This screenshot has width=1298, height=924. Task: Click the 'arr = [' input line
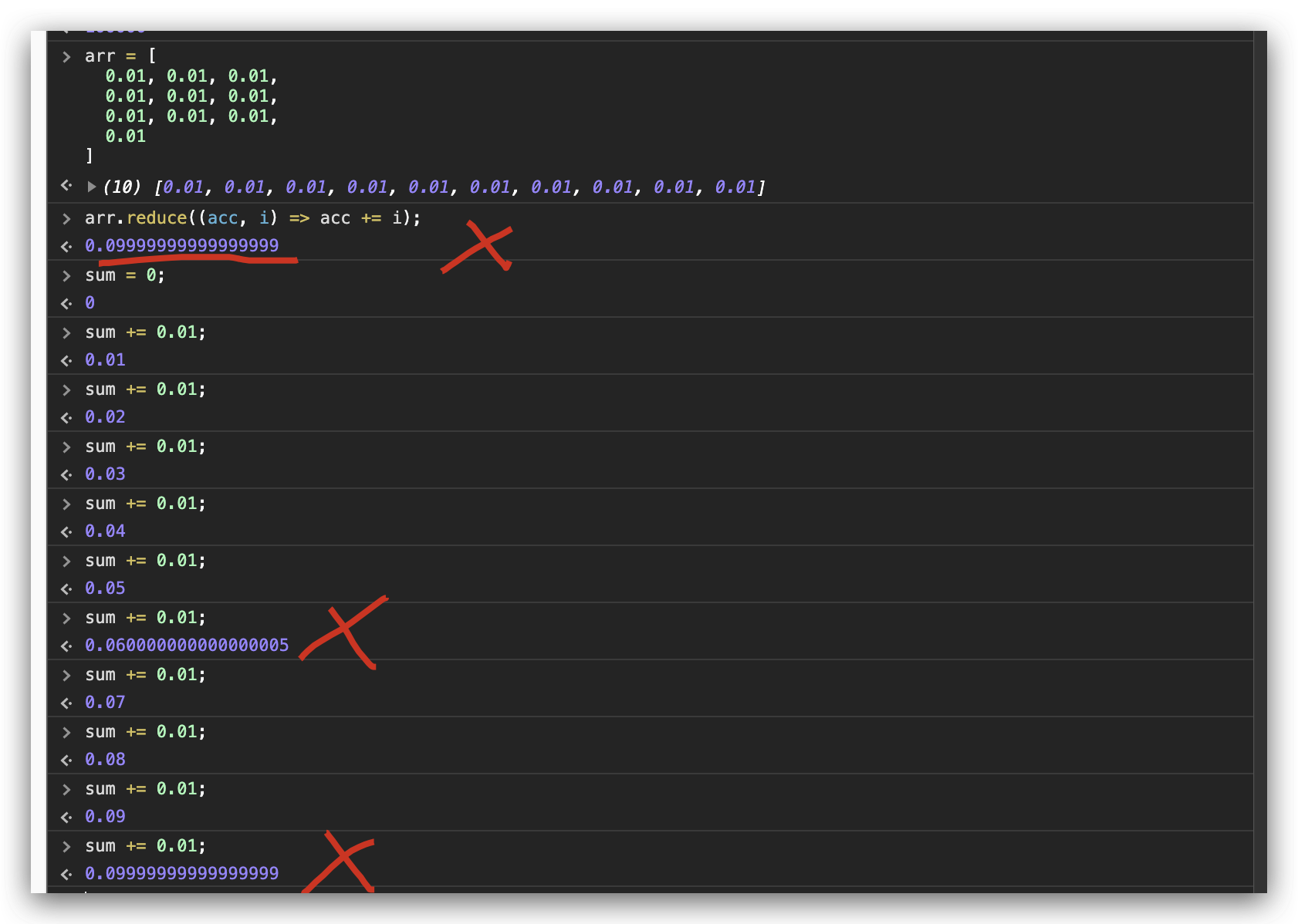[120, 56]
